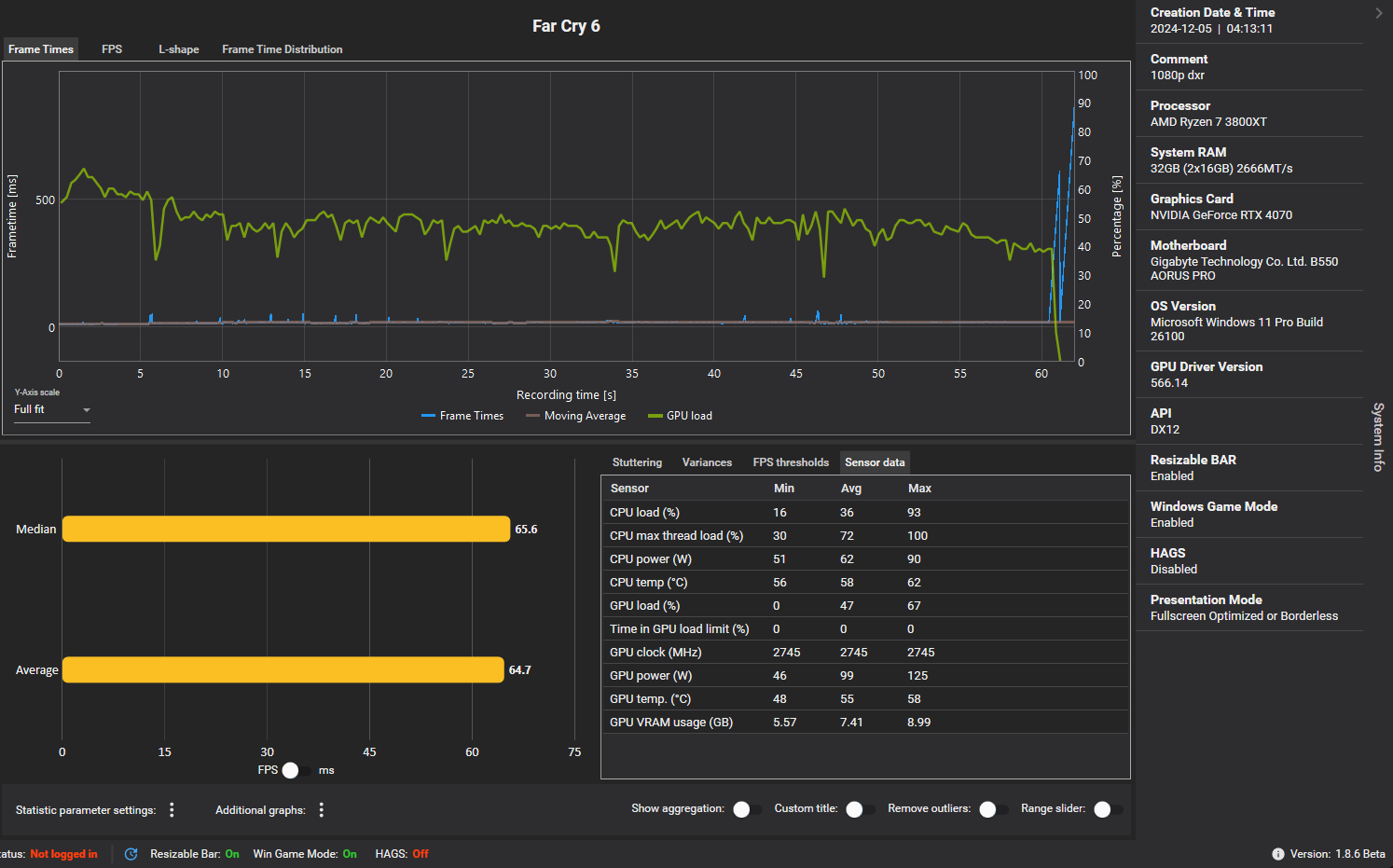Image resolution: width=1393 pixels, height=868 pixels.
Task: Open the Statistic parameter settings three-dot menu
Action: [x=172, y=810]
